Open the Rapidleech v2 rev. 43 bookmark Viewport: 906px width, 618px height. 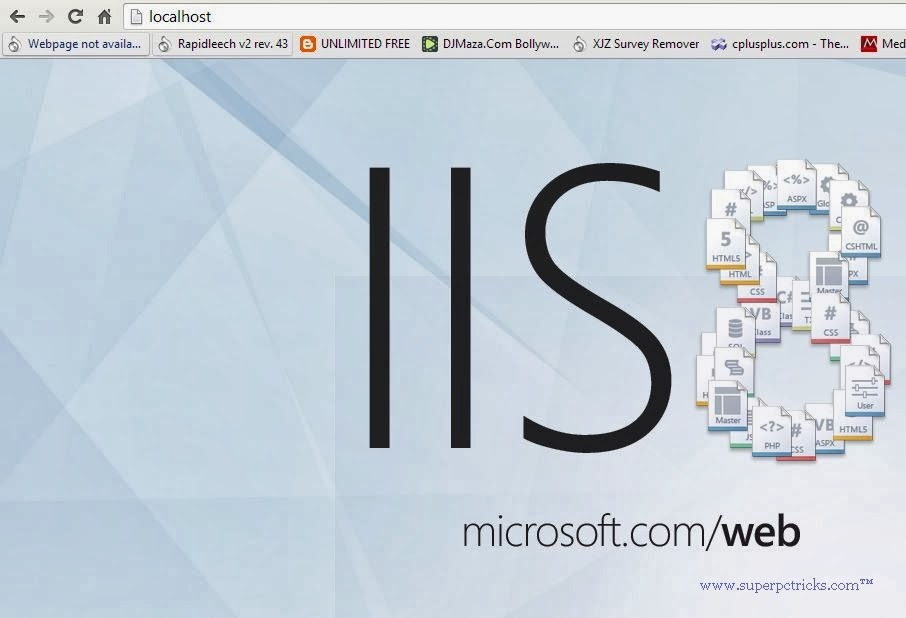coord(223,44)
